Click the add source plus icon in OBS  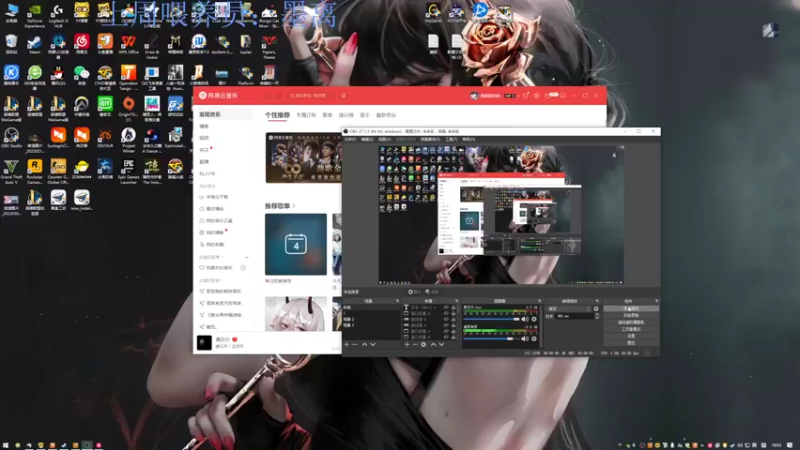click(x=407, y=344)
